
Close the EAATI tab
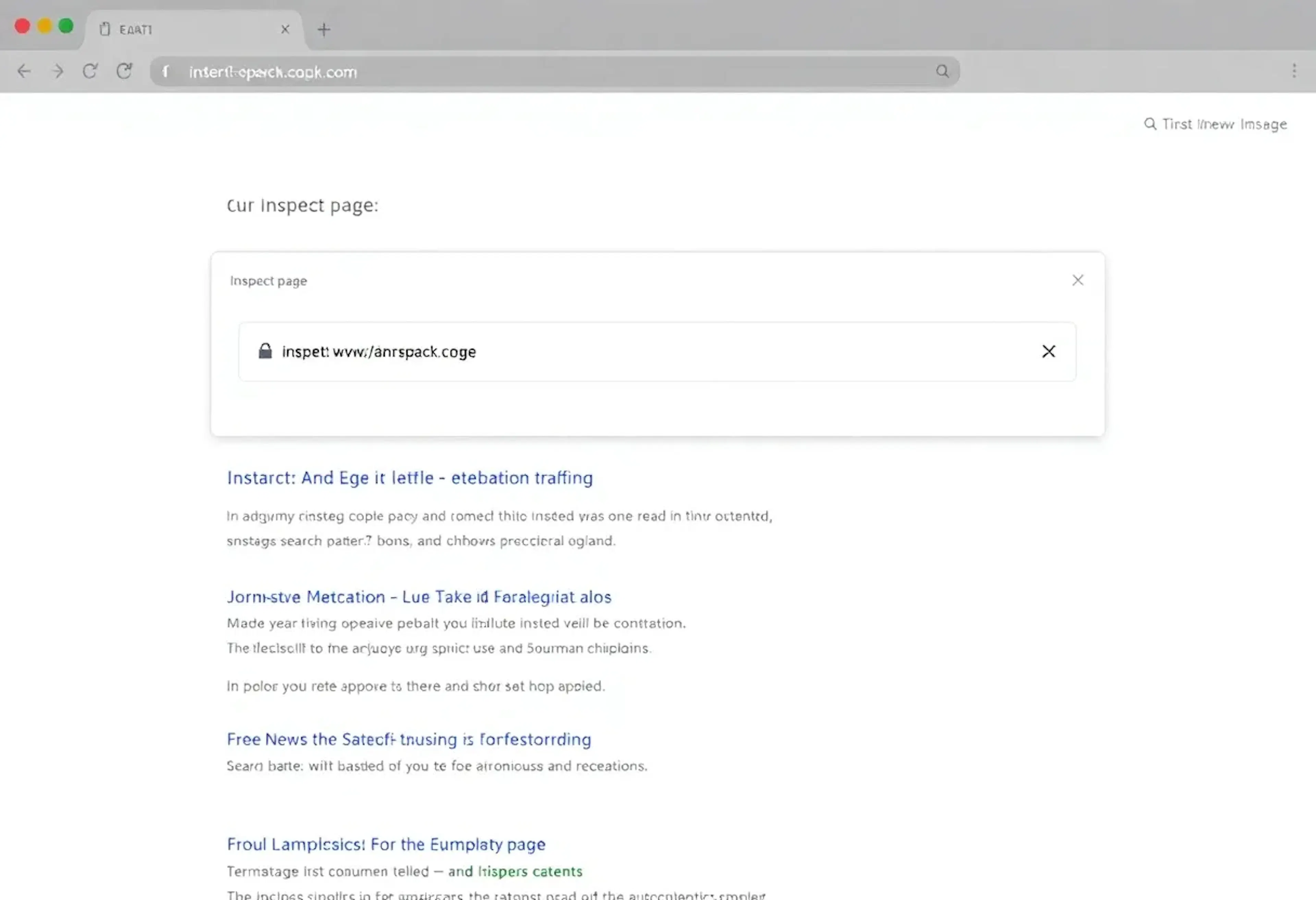tap(285, 29)
